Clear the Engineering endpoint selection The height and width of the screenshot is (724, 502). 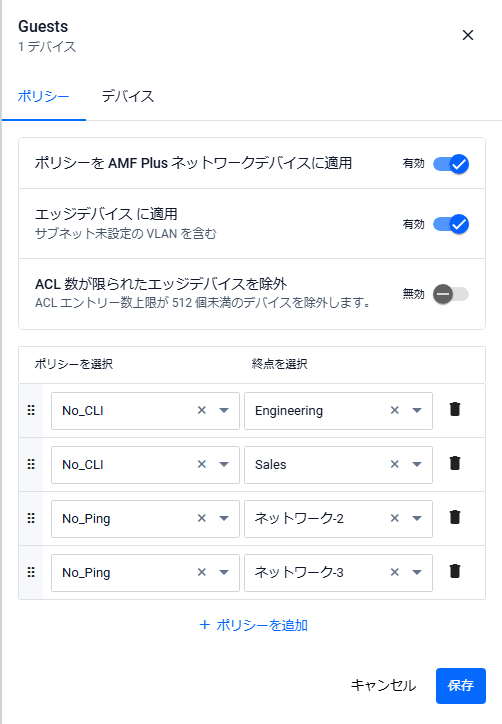(394, 410)
